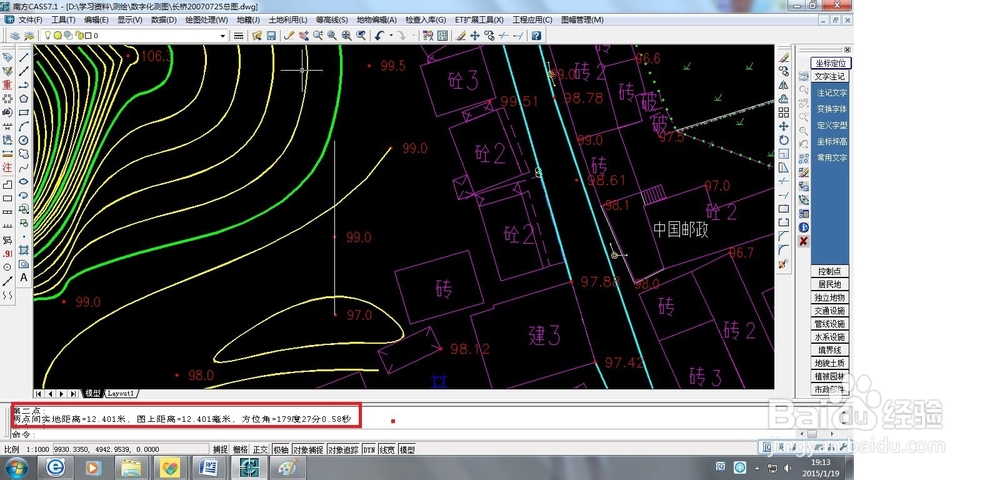Open the 等高线(S) menu
The image size is (1000, 480).
[x=332, y=20]
